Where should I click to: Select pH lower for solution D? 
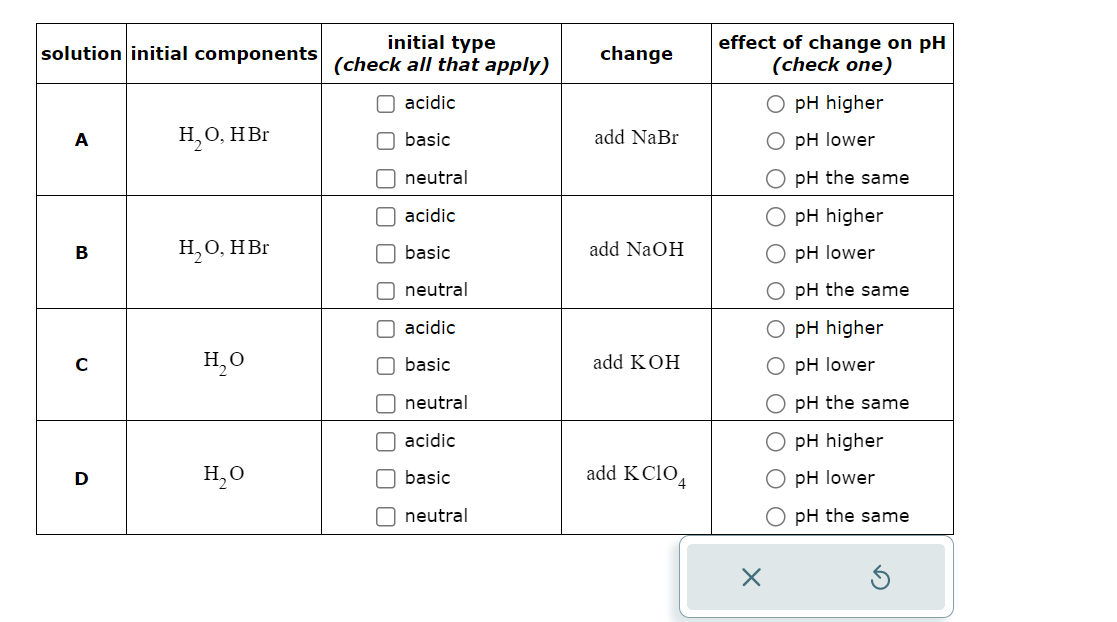coord(776,478)
